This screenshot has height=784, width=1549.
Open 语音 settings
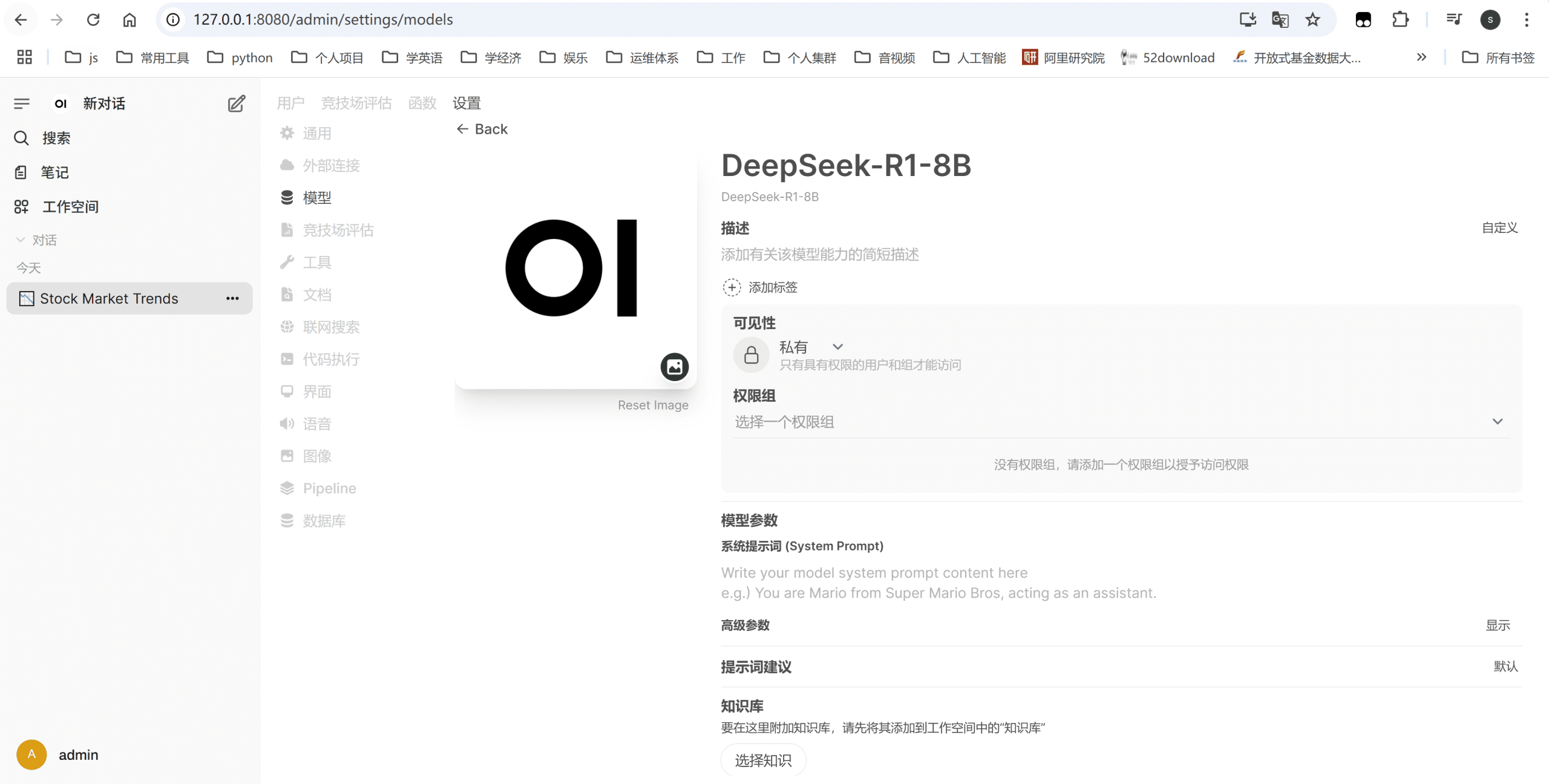coord(306,423)
